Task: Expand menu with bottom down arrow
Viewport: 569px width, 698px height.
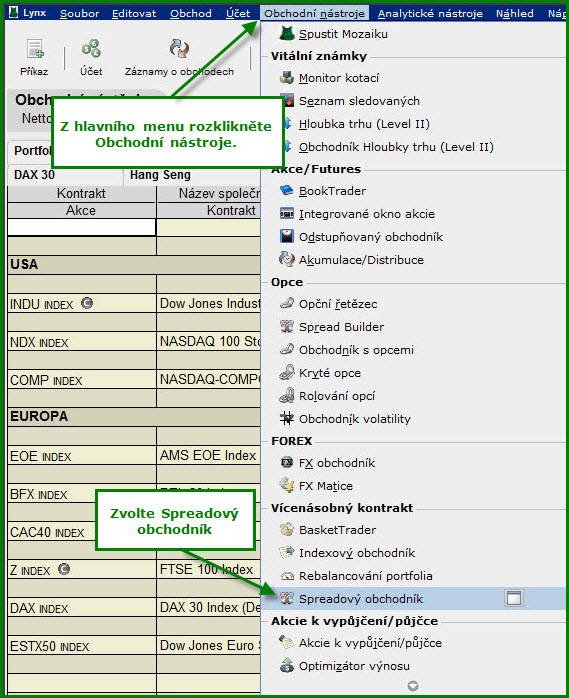Action: coord(413,686)
